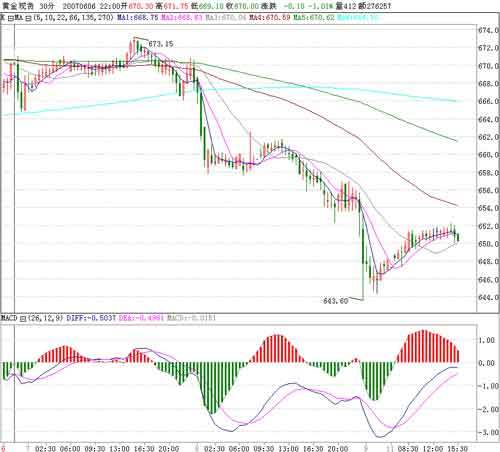Click the 30分 period label
Viewport: 500px width, 452px height.
[x=46, y=6]
